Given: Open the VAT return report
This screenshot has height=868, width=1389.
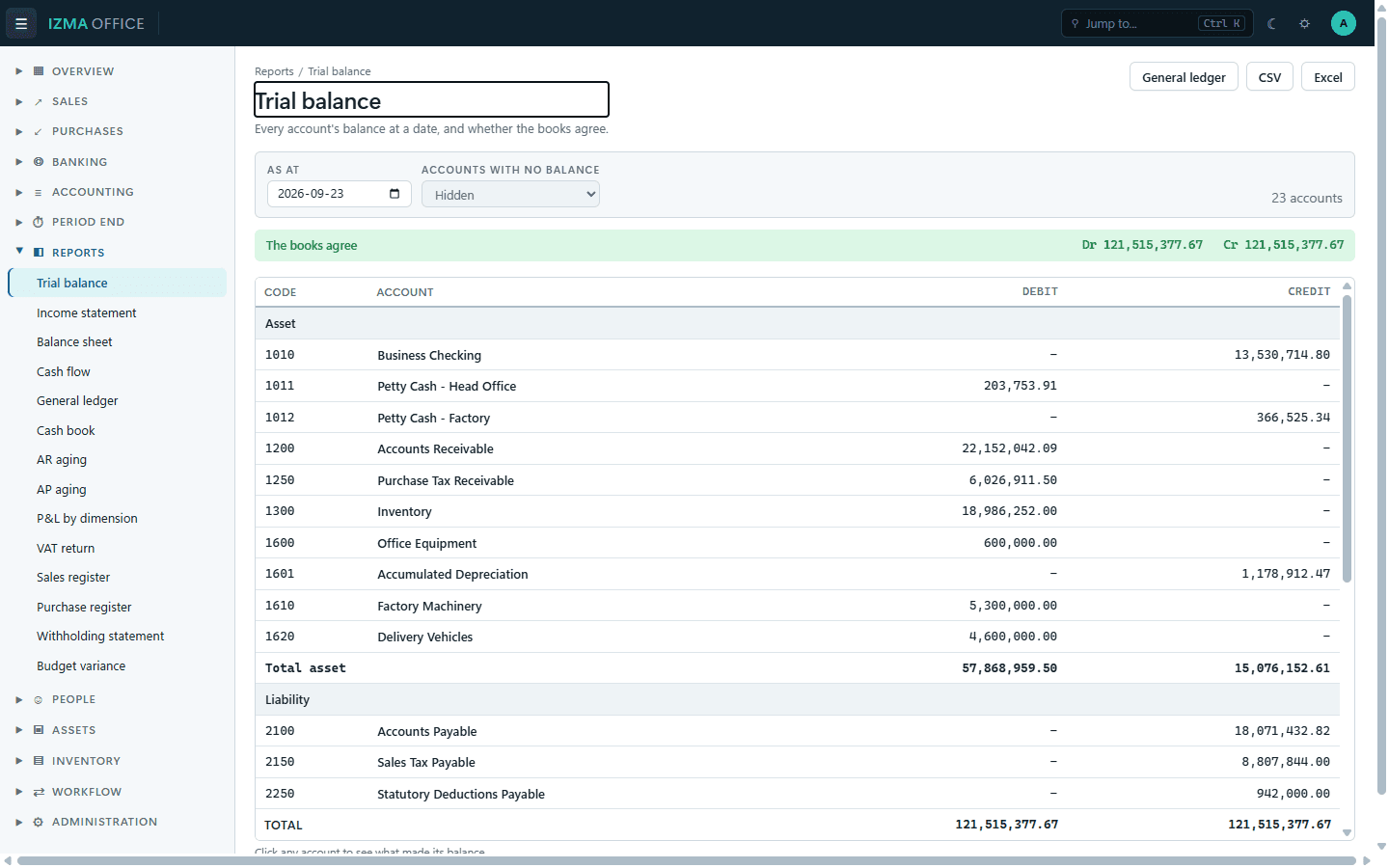Looking at the screenshot, I should click(117, 548).
